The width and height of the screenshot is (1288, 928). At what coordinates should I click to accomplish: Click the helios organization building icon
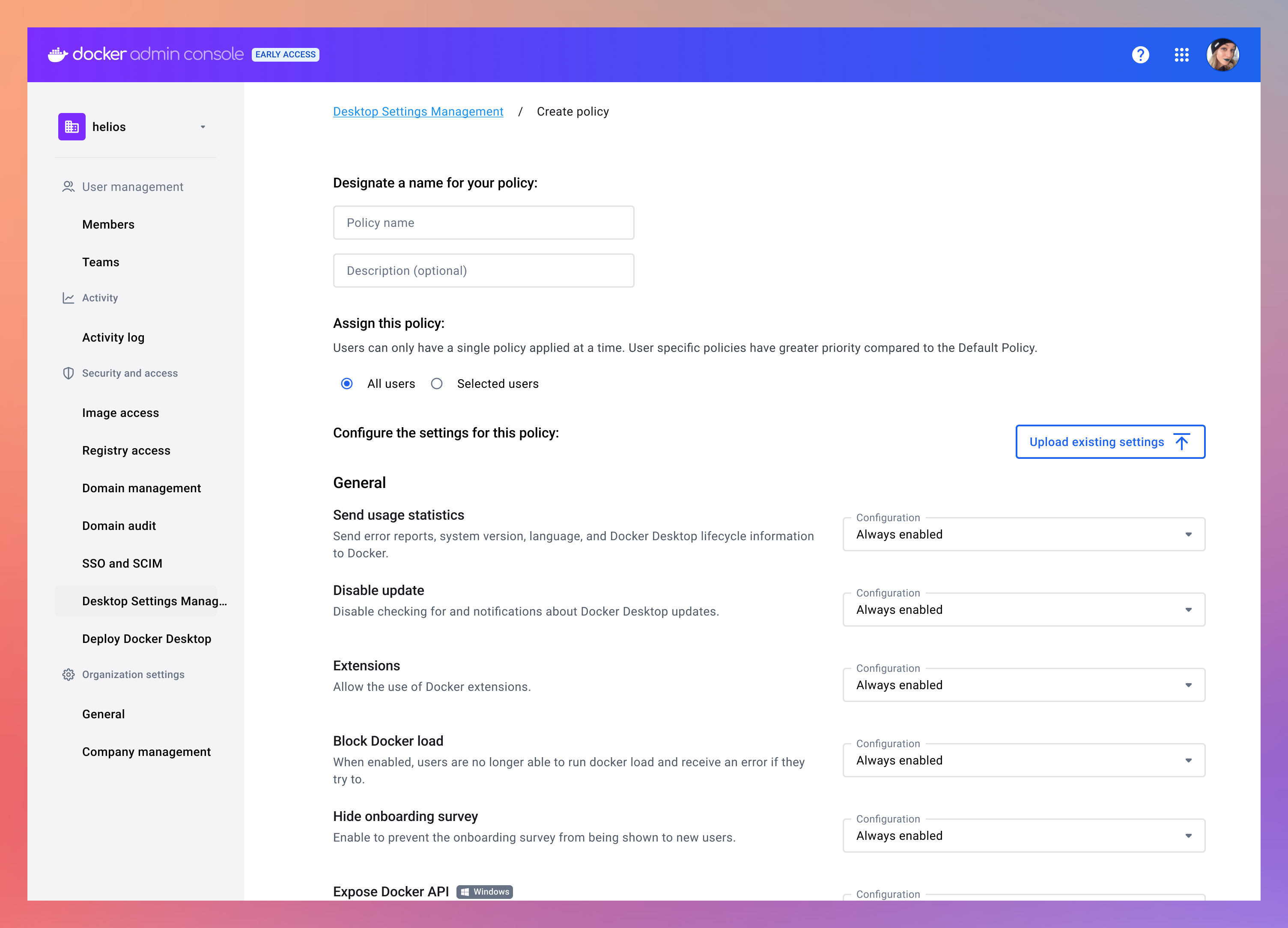point(72,127)
